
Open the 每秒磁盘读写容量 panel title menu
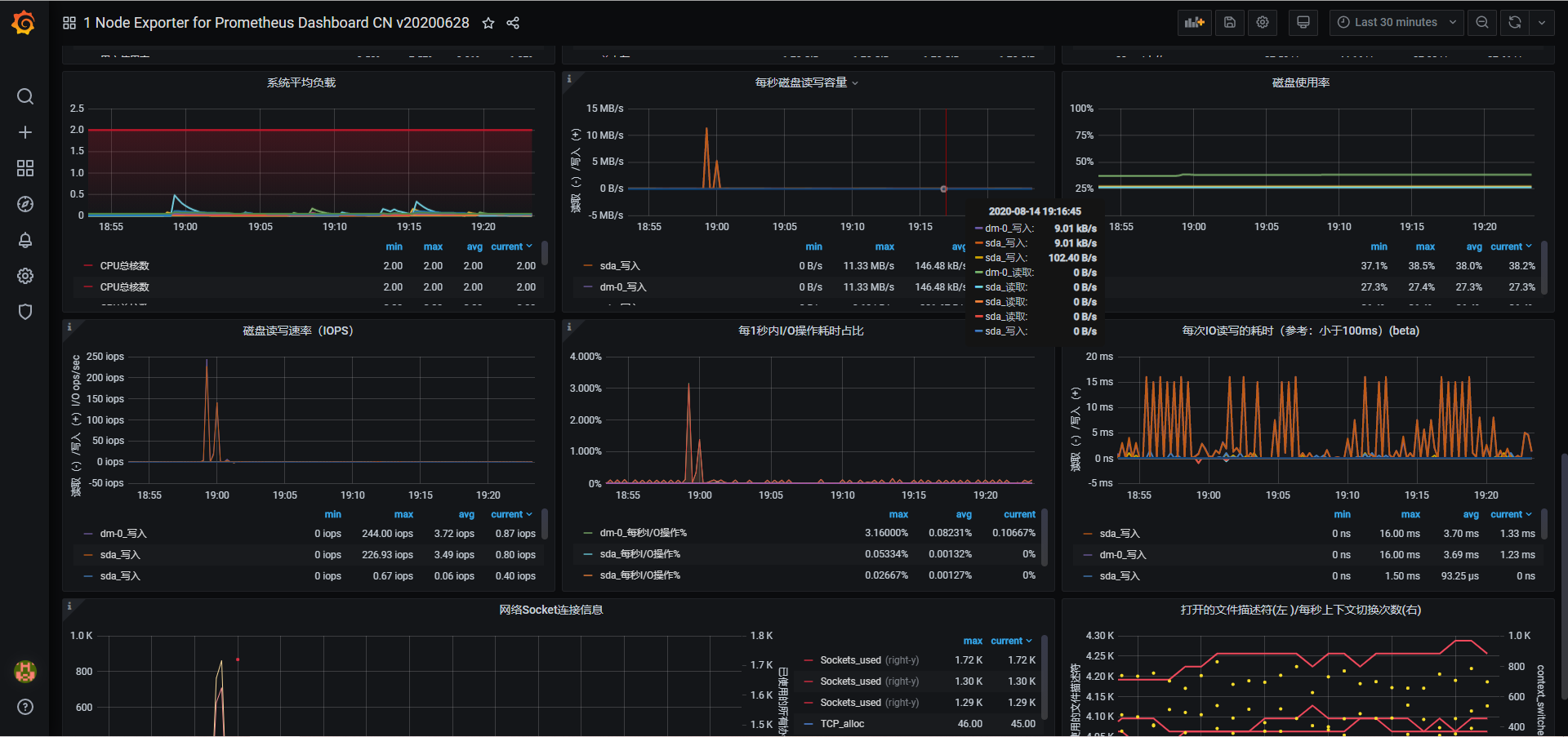807,82
